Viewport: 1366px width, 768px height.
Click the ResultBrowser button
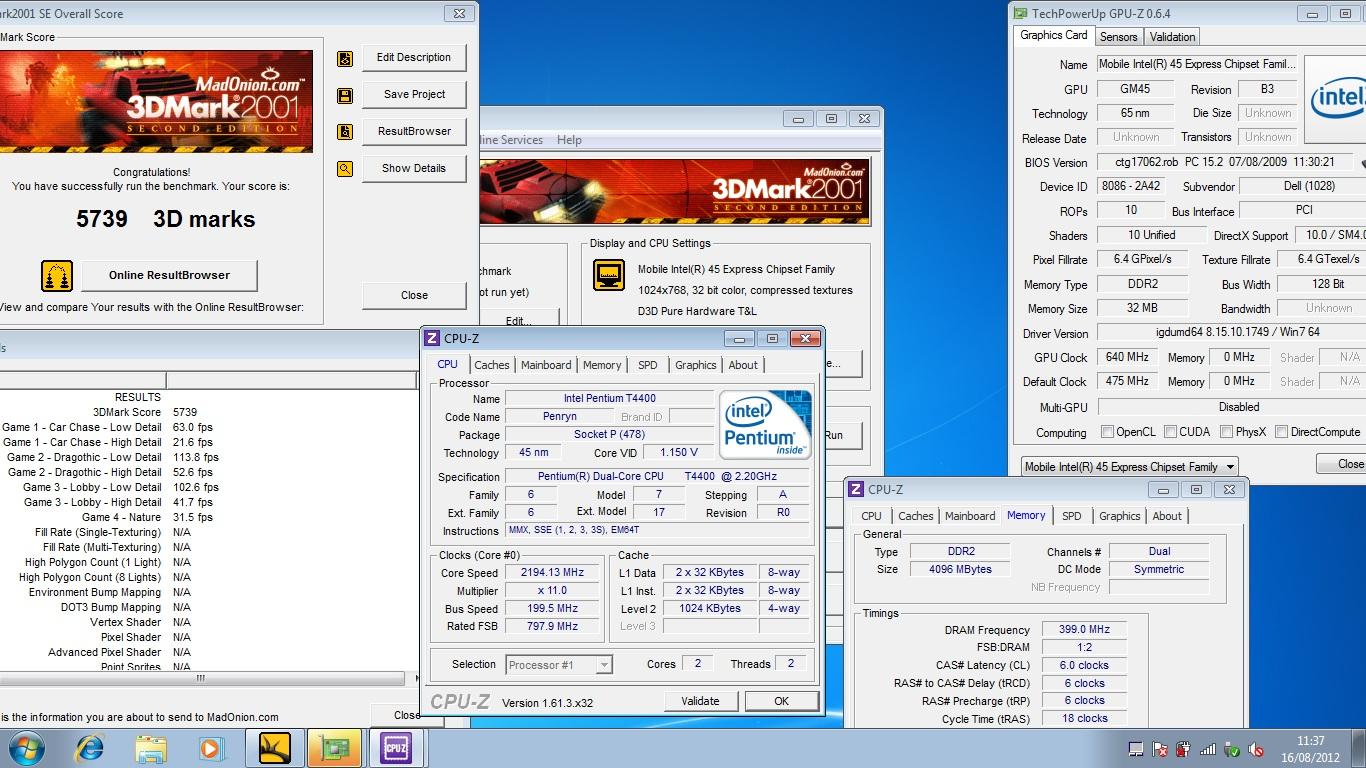(x=414, y=131)
